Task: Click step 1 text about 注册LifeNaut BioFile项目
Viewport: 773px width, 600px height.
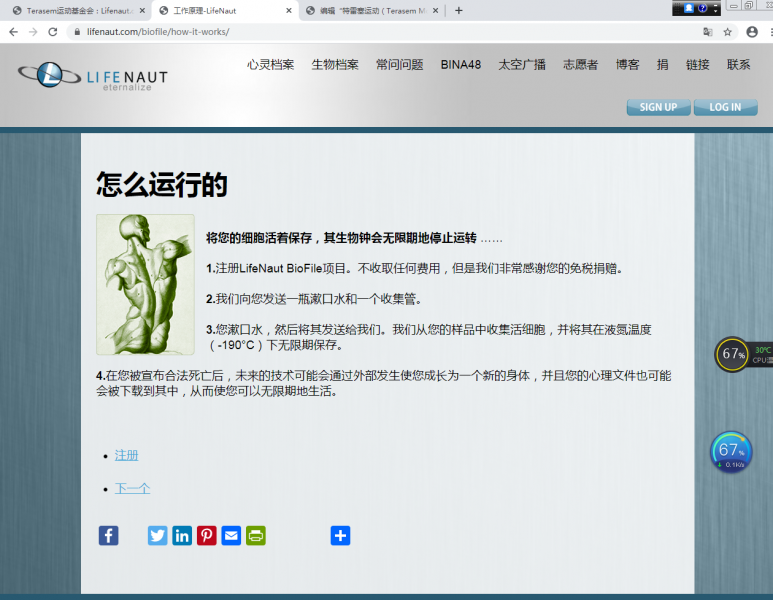Action: point(415,269)
